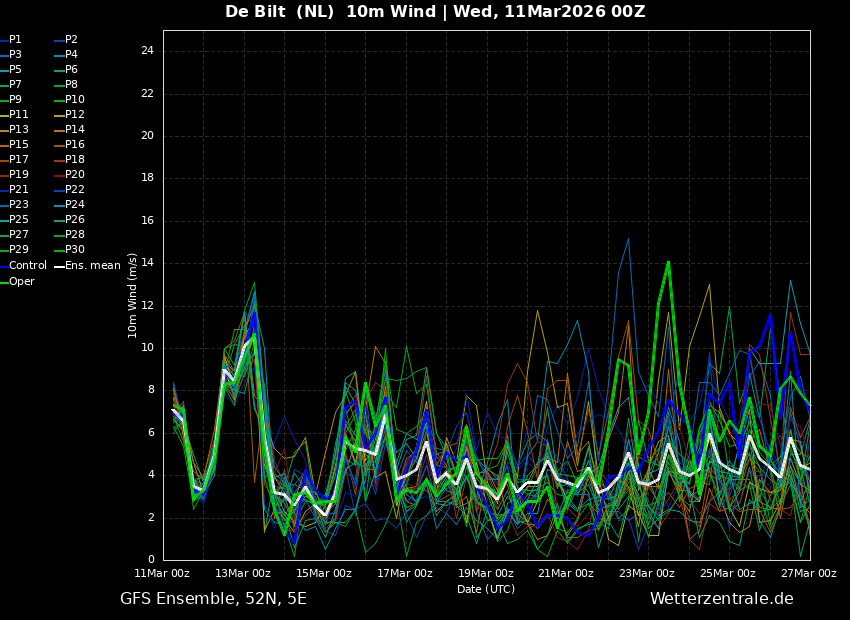Click the P16 legend label
The width and height of the screenshot is (850, 620).
point(75,145)
